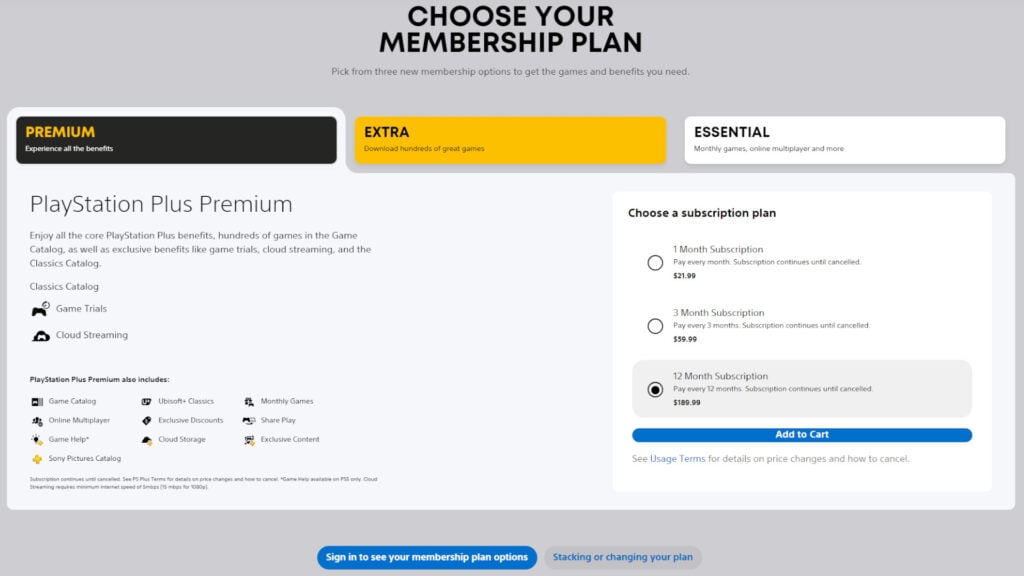This screenshot has width=1024, height=576.
Task: Click the Share Play icon
Action: (249, 420)
